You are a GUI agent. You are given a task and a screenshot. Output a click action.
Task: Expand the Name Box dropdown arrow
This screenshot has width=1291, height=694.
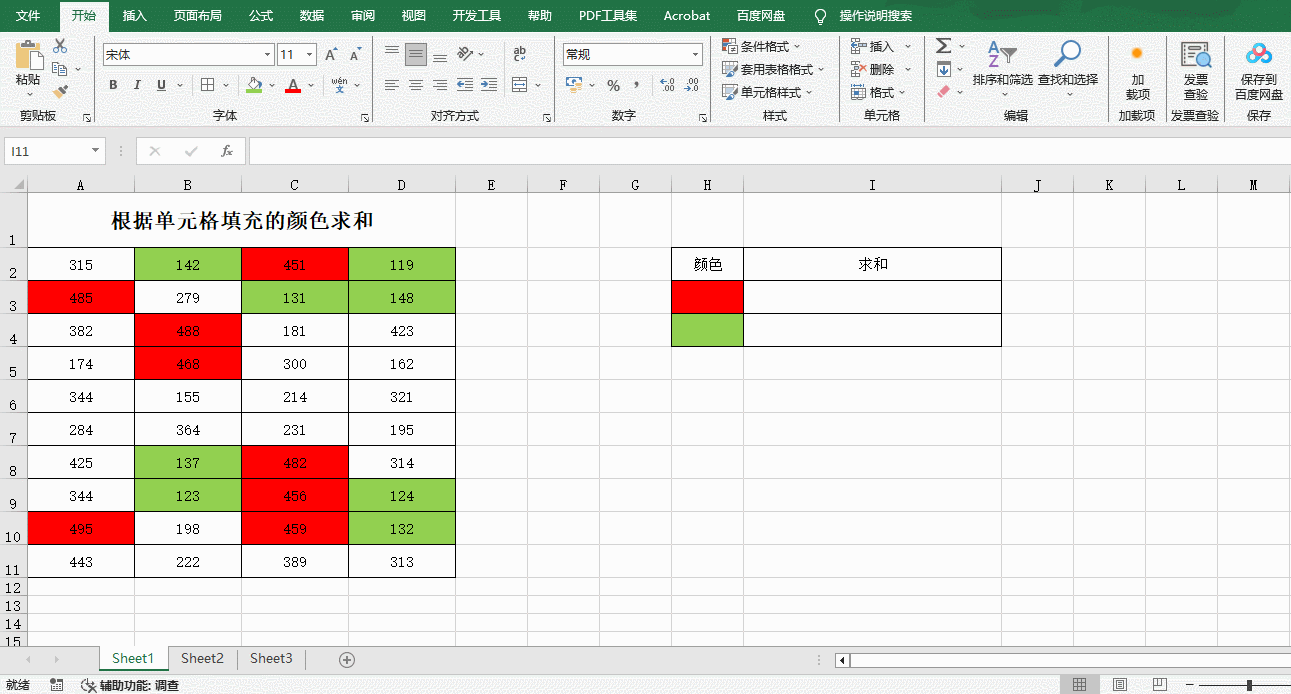click(96, 151)
